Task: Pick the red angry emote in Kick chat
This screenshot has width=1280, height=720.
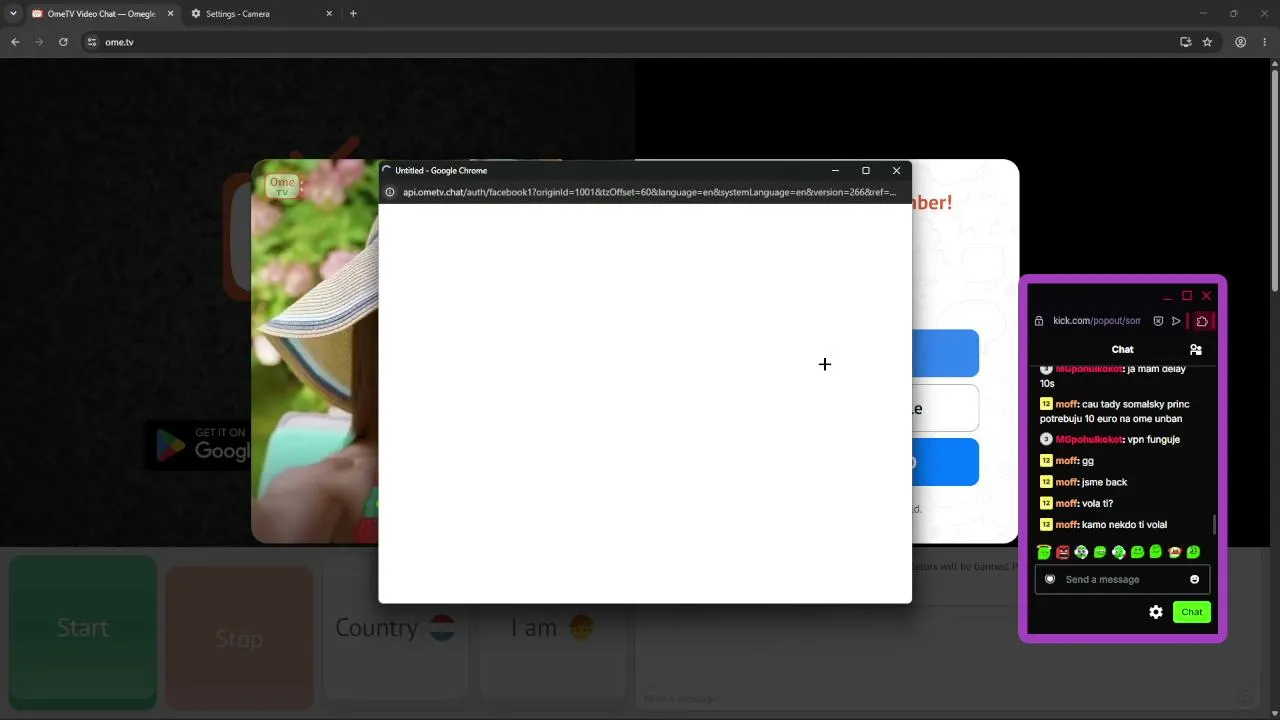Action: pyautogui.click(x=1062, y=552)
